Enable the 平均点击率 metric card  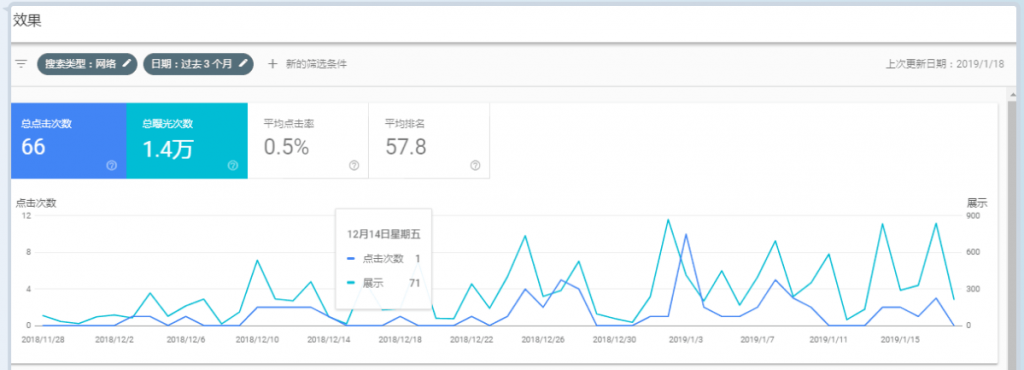point(308,140)
